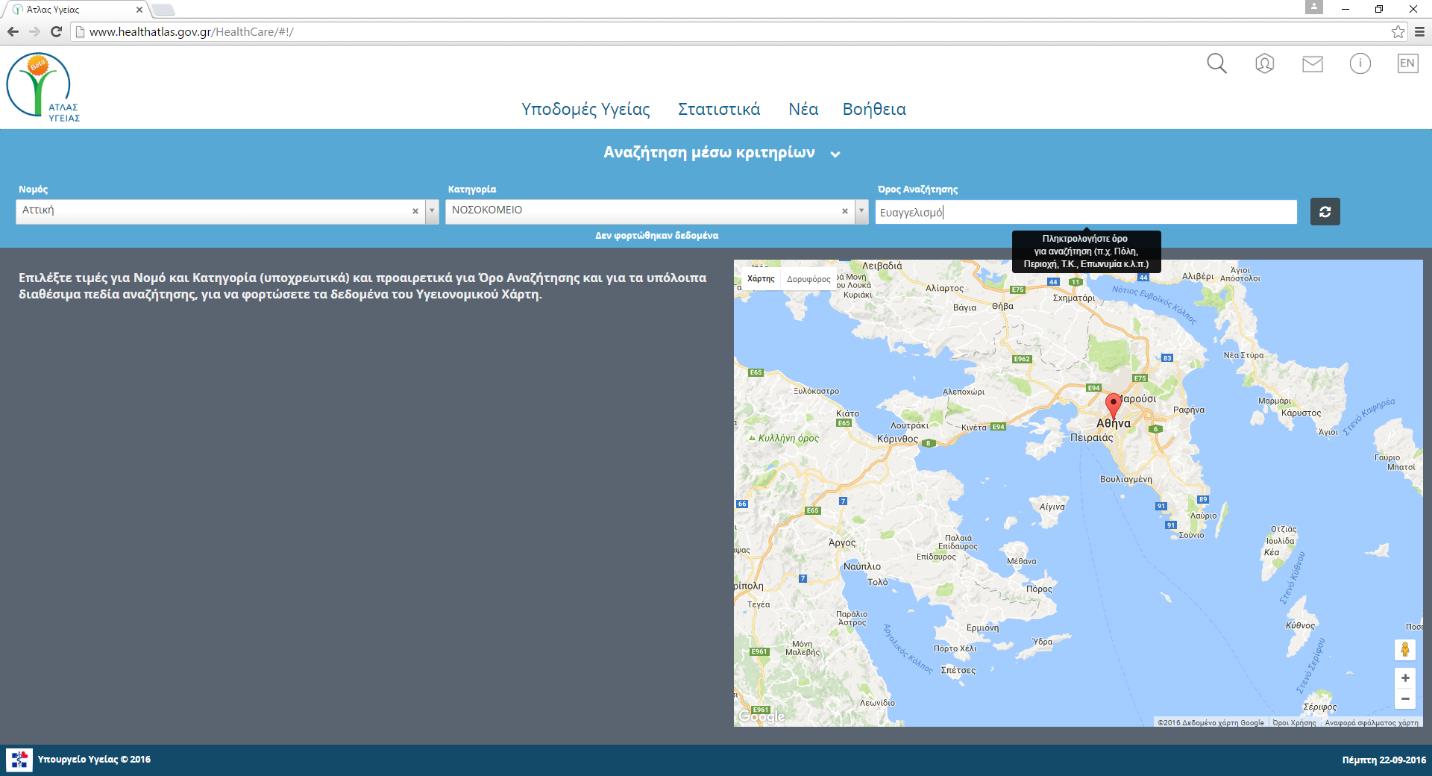Select the Street View pegman icon
The image size is (1432, 776).
(x=1405, y=649)
